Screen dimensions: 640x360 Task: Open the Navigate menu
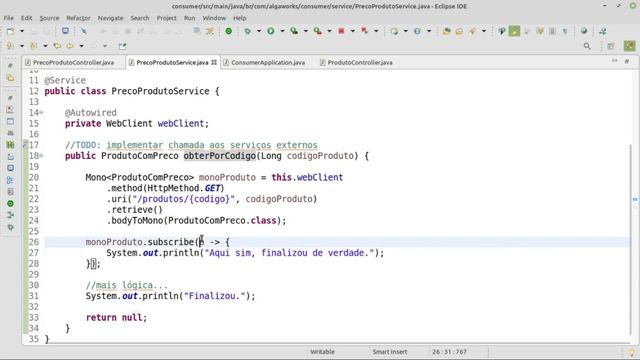point(110,18)
